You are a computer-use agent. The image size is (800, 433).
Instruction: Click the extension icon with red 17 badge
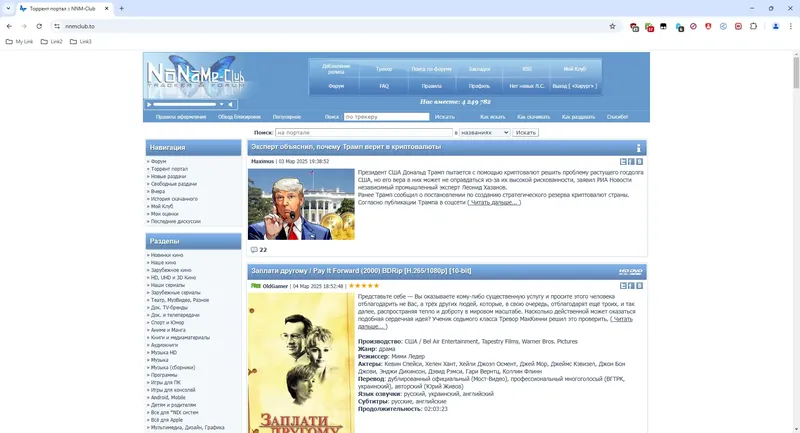[649, 27]
